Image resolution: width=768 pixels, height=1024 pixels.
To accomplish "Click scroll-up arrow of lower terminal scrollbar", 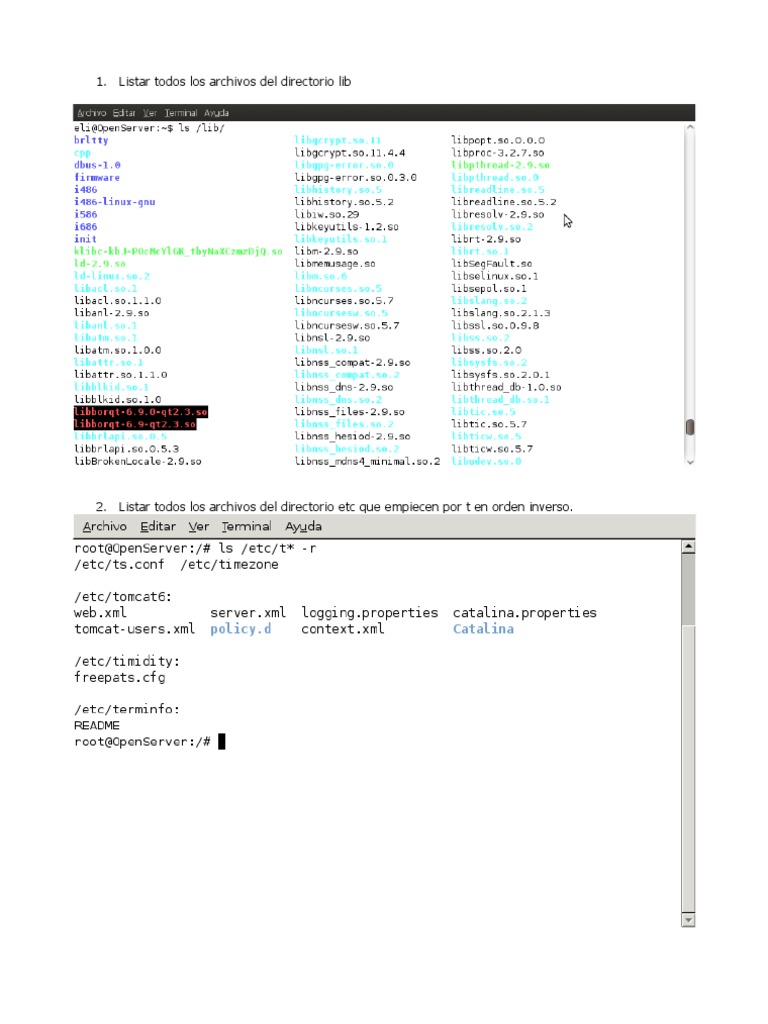I will point(688,547).
